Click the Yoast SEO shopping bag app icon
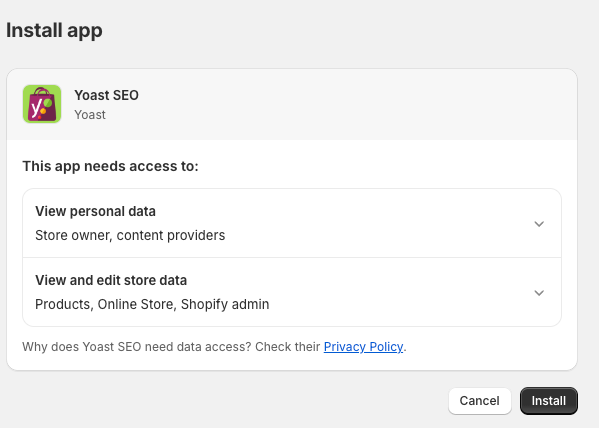The height and width of the screenshot is (428, 599). click(x=42, y=104)
